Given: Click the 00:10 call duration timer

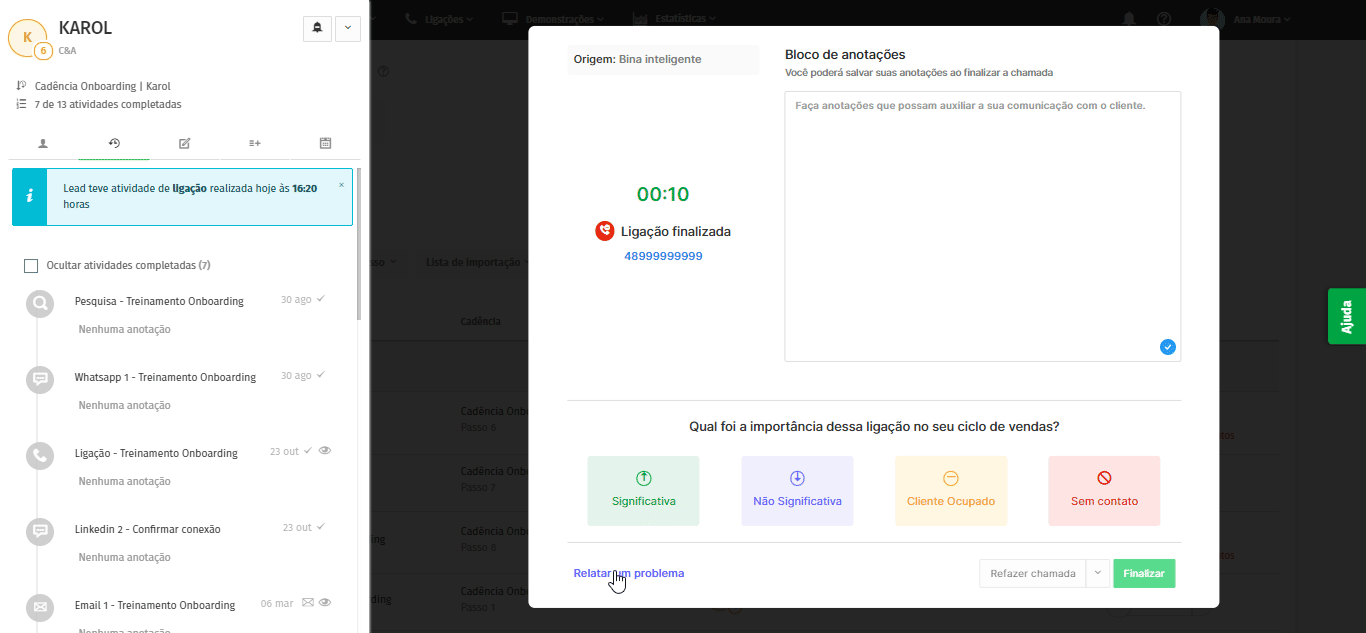Looking at the screenshot, I should coord(663,194).
